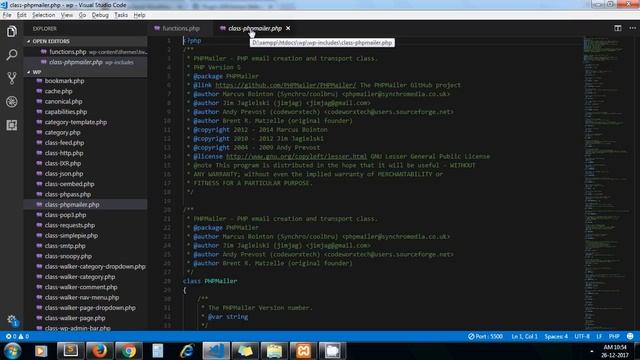
Task: Click the Visual Studio Code taskbar icon
Action: (216, 351)
